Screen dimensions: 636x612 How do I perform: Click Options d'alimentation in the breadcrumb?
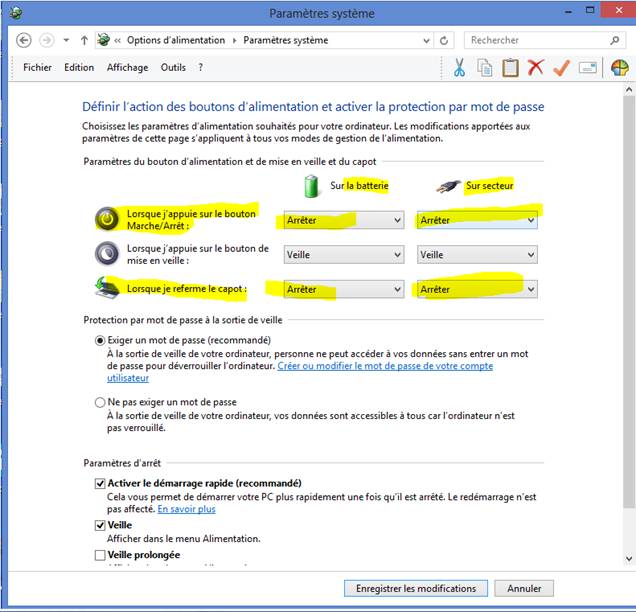point(176,40)
